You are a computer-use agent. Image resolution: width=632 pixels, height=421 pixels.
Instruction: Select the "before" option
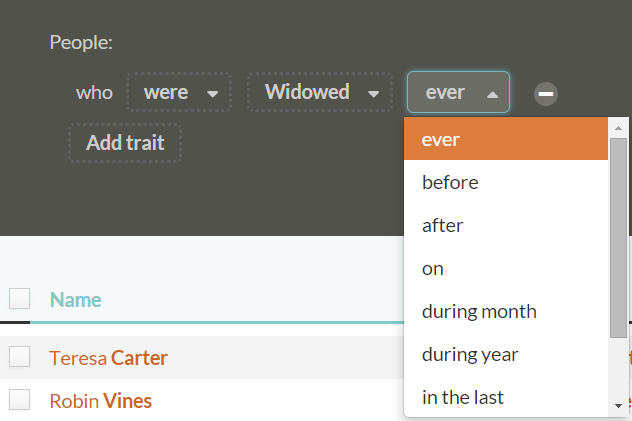pyautogui.click(x=505, y=182)
